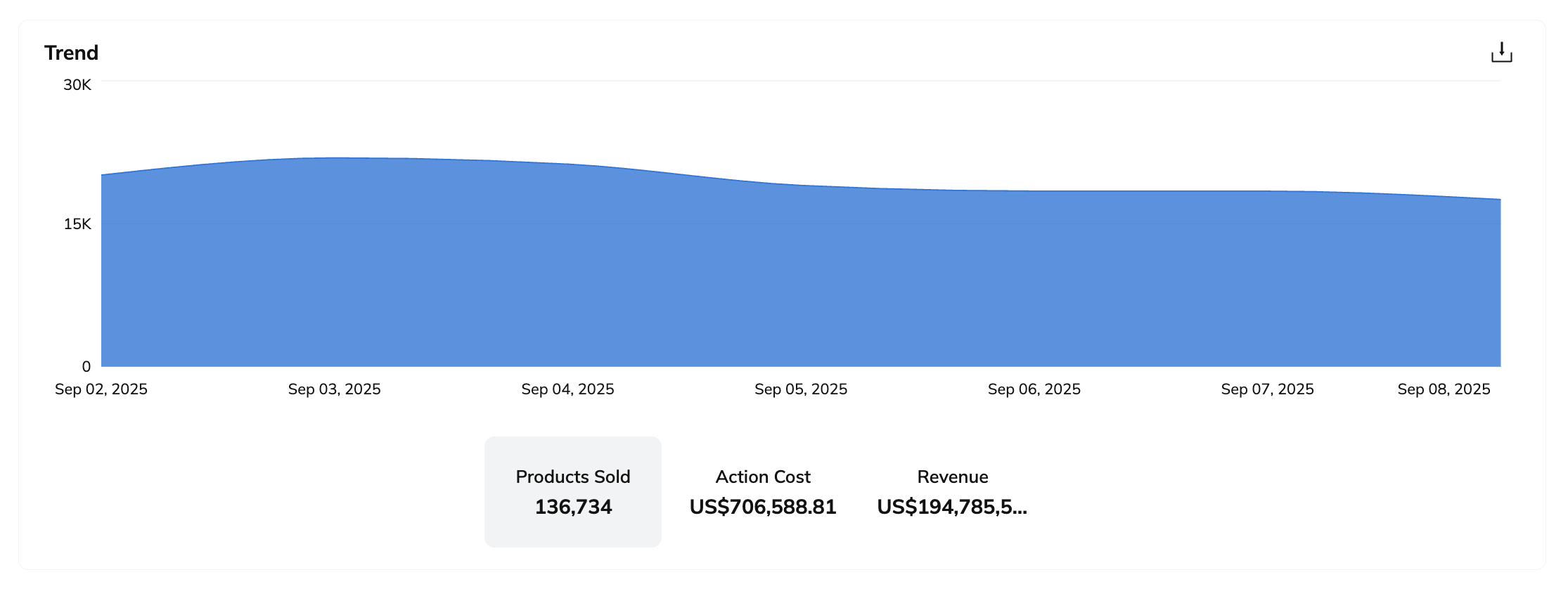The image size is (1568, 589).
Task: Click the Sep 06, 2025 axis label
Action: click(x=1034, y=389)
